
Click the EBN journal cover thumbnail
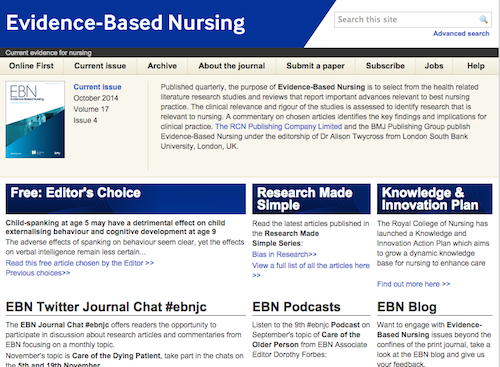[x=35, y=119]
